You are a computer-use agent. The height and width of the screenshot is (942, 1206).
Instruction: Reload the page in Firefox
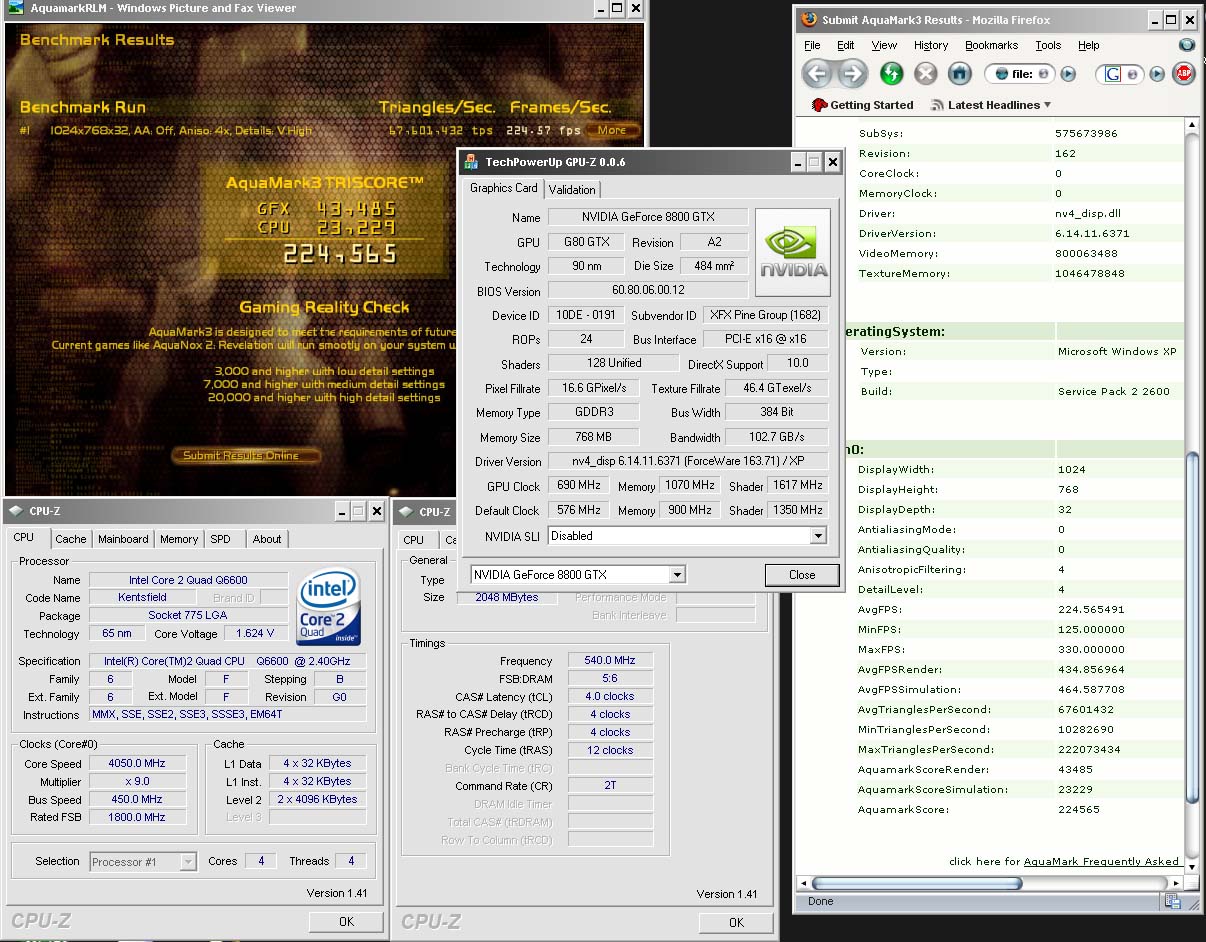click(x=891, y=73)
